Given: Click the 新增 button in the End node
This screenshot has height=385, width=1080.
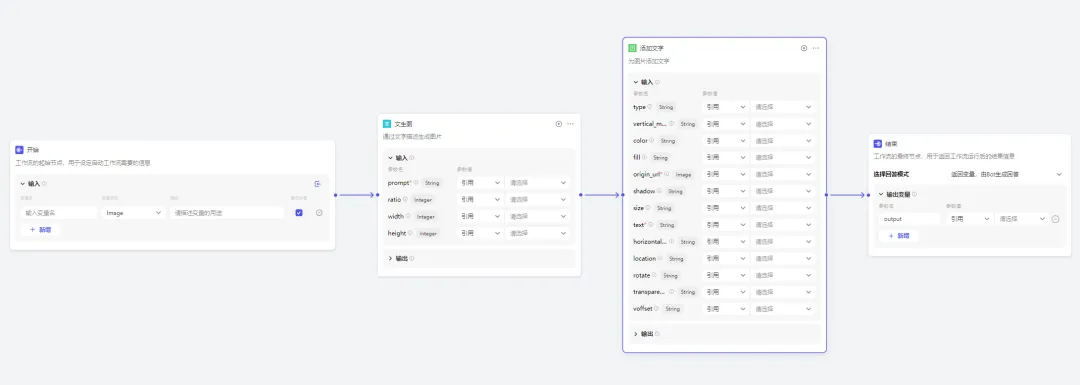Looking at the screenshot, I should pyautogui.click(x=898, y=236).
